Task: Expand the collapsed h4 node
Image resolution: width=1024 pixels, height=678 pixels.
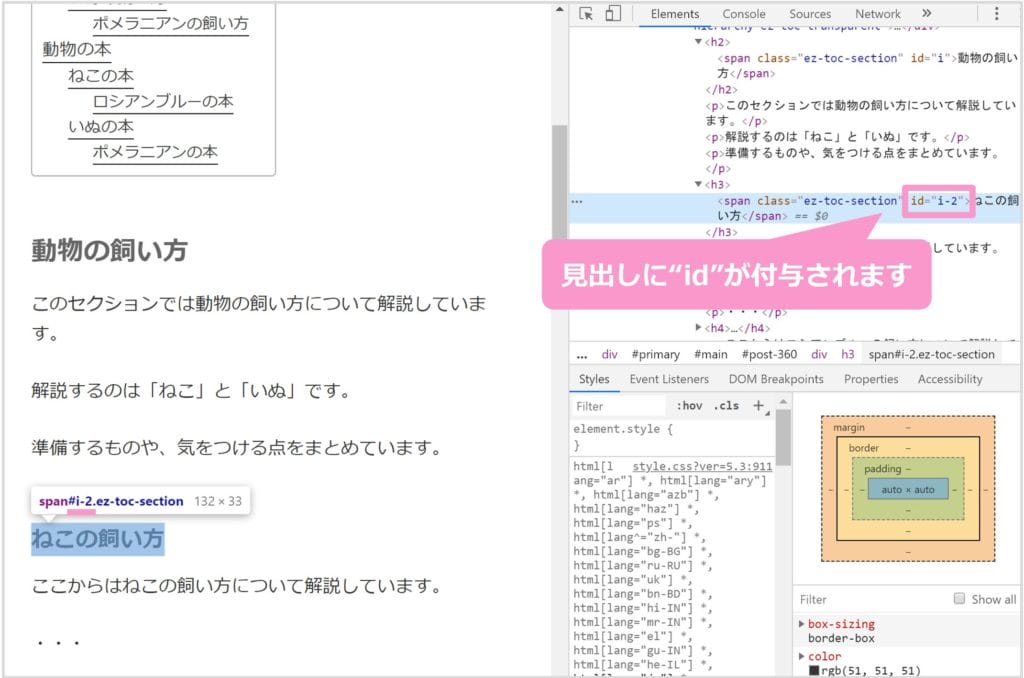Action: 698,327
